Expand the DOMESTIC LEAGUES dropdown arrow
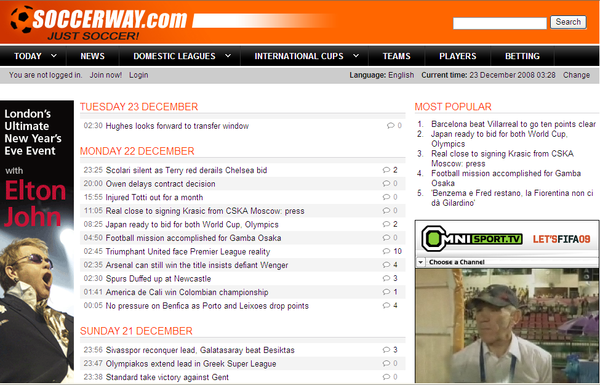This screenshot has width=600, height=385. (228, 56)
